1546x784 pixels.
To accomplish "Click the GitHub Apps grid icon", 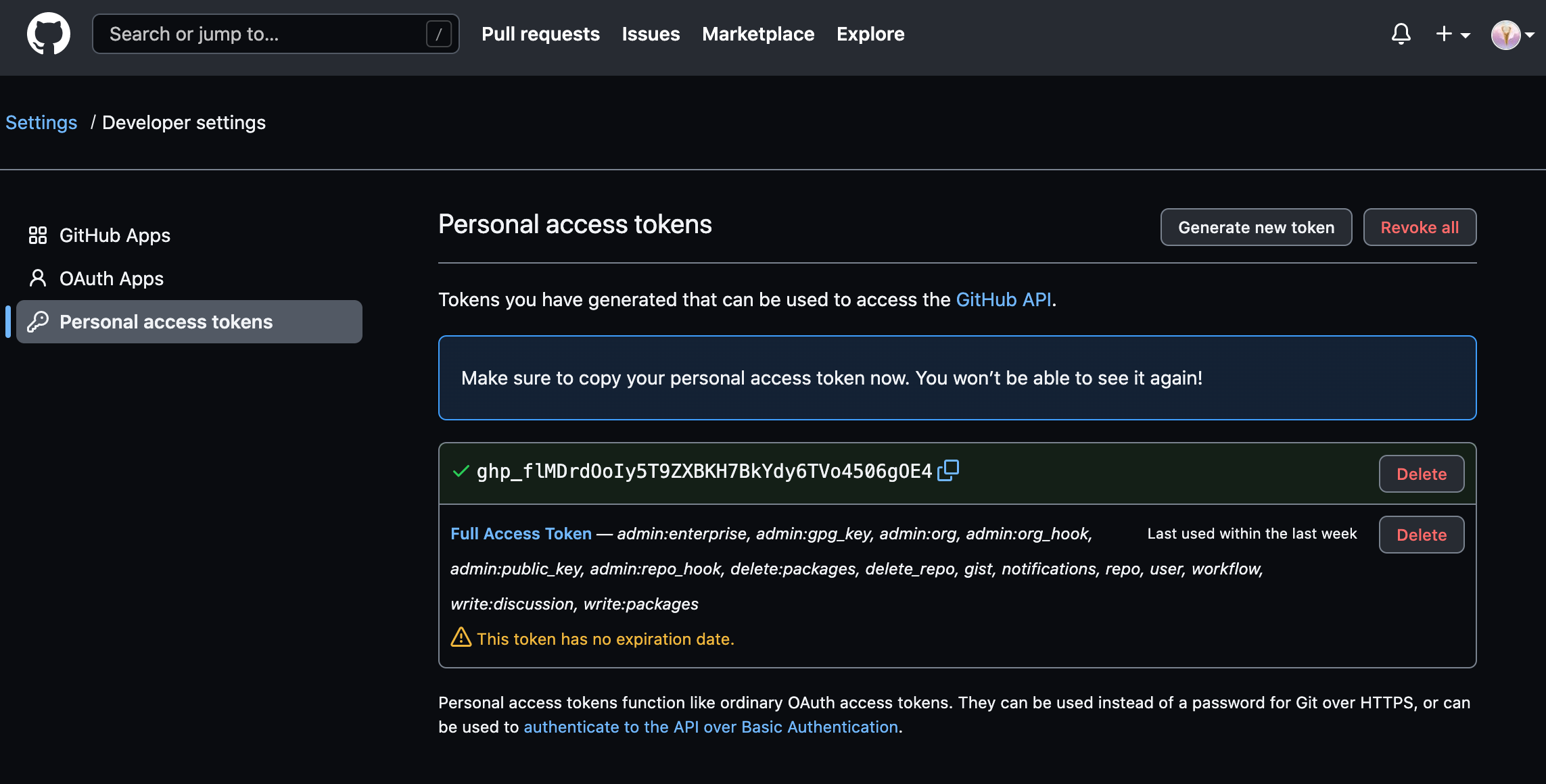I will click(38, 235).
